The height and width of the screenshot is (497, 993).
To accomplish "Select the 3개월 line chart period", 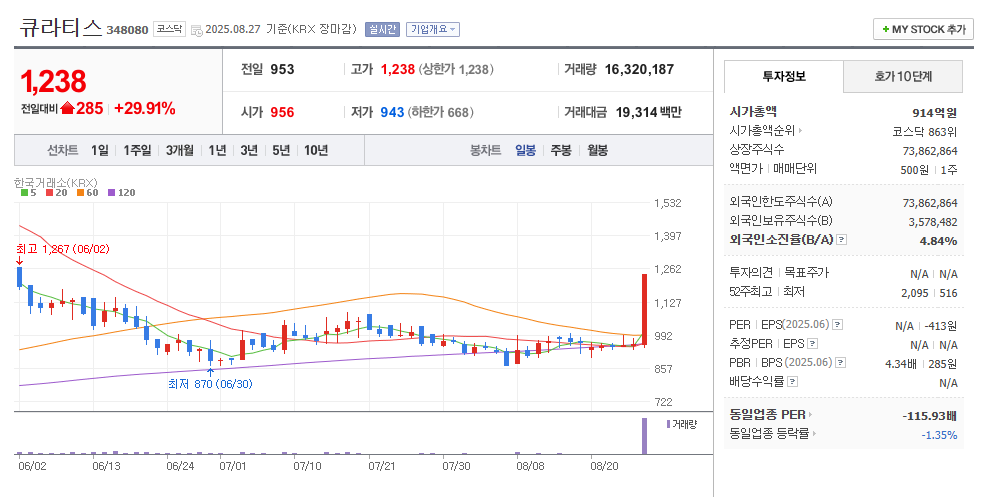I will coord(180,150).
